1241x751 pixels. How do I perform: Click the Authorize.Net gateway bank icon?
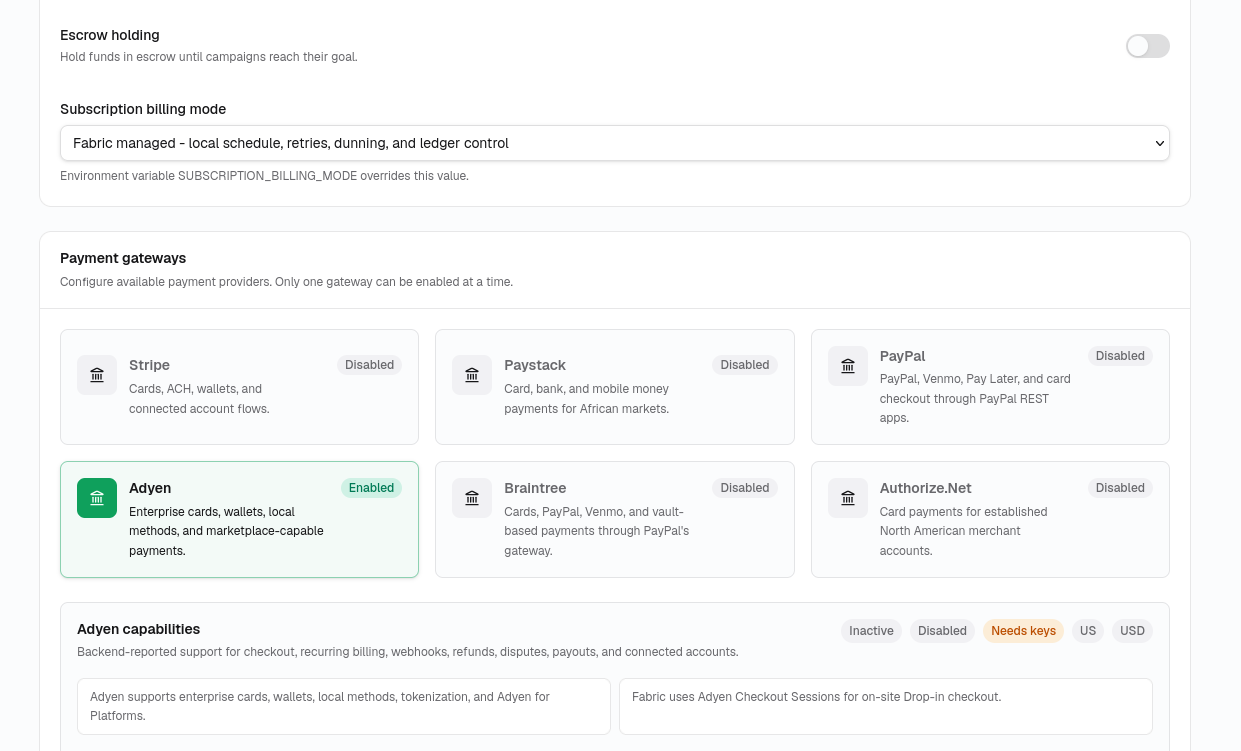tap(848, 498)
